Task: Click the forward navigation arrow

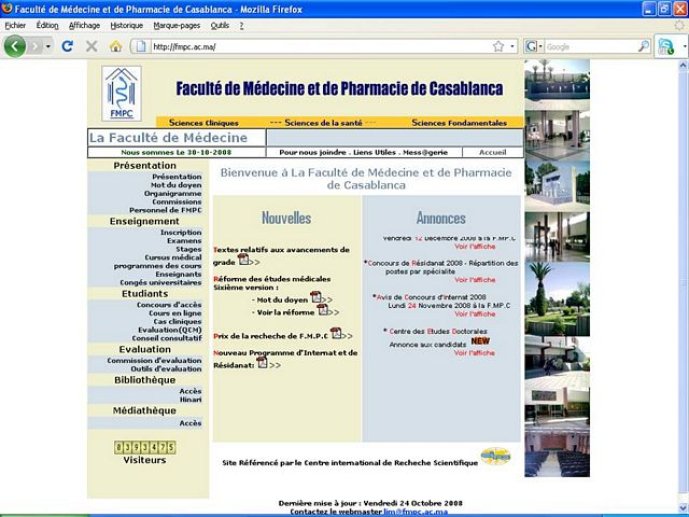Action: [x=35, y=46]
